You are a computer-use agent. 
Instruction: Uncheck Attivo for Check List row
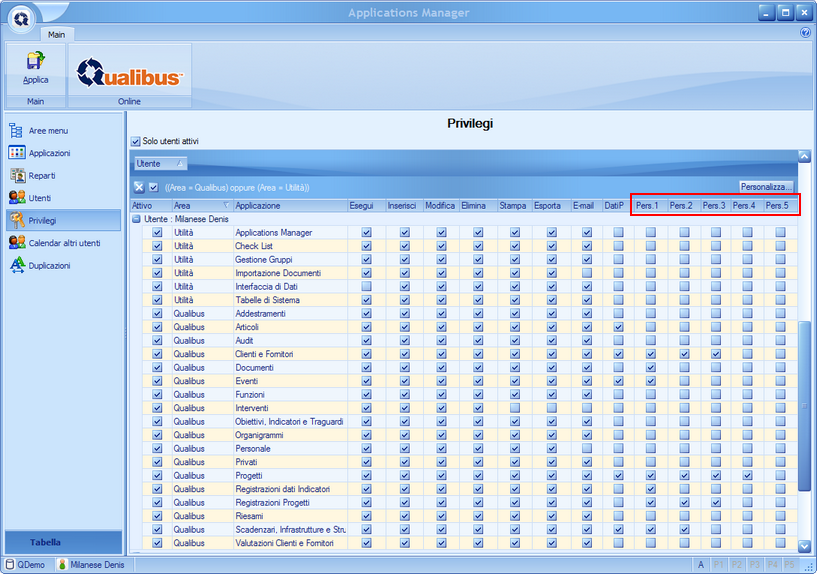point(157,246)
